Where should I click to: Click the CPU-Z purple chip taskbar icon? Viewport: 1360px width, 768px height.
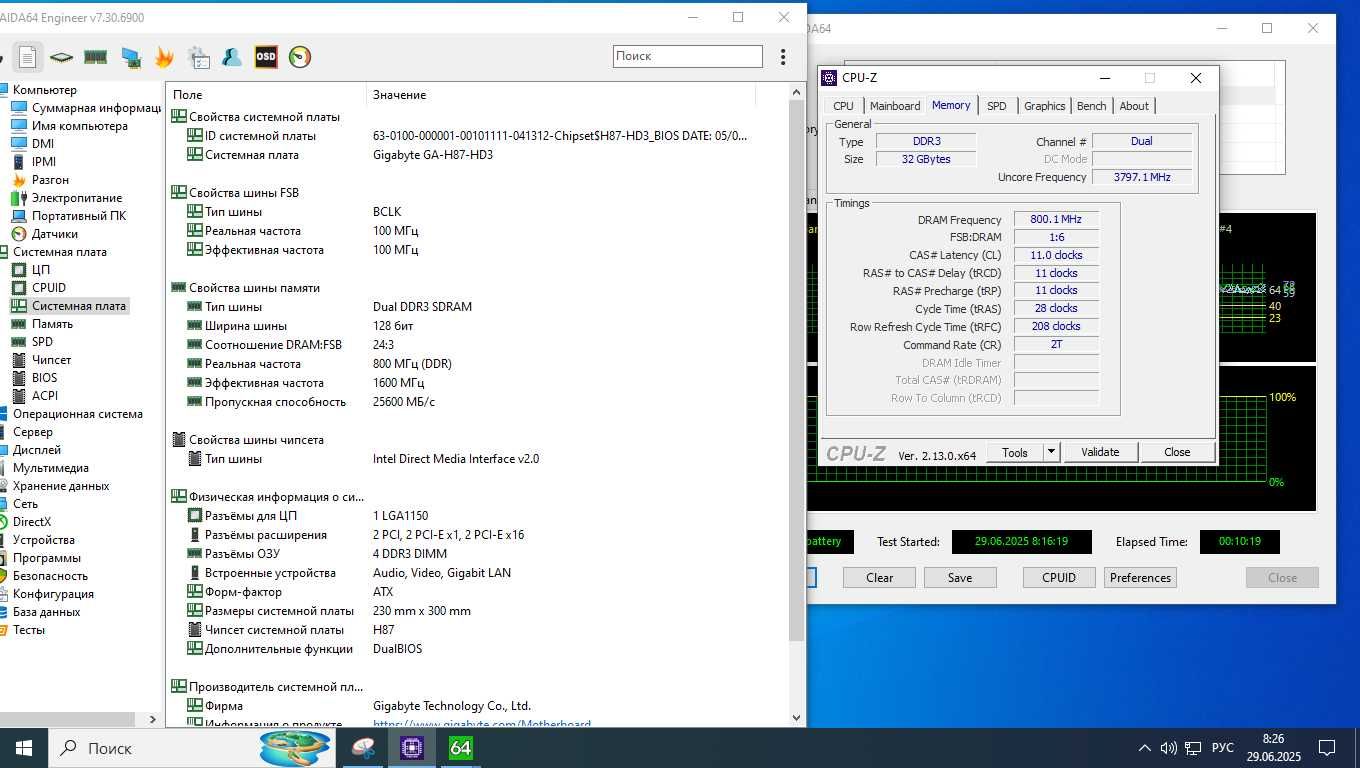412,748
